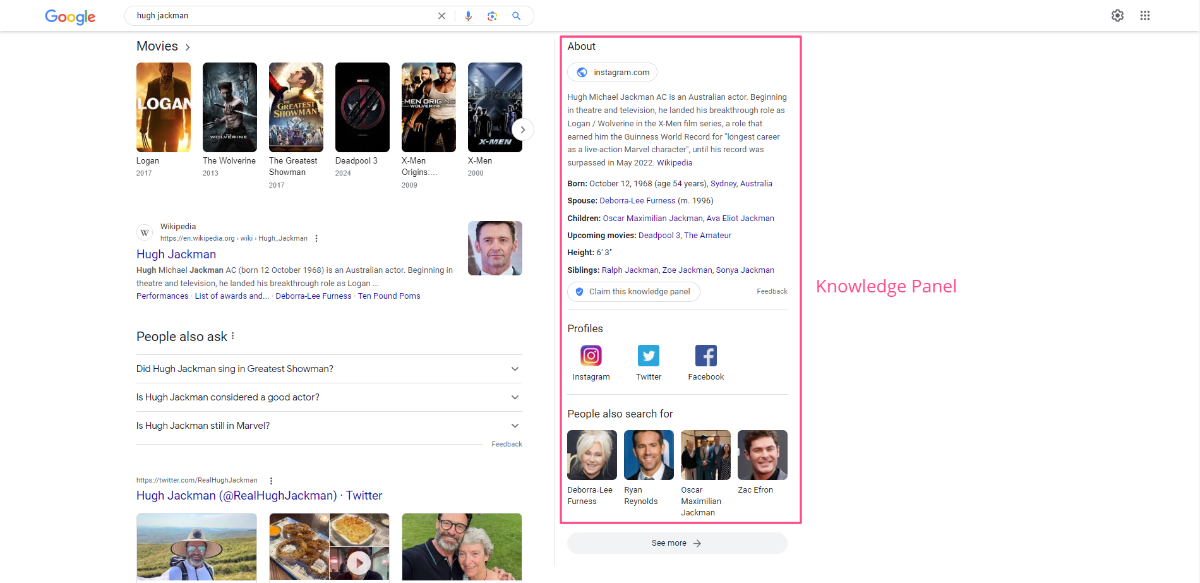Open the Sonya Jackman sibling link
This screenshot has width=1200, height=583.
coord(745,270)
